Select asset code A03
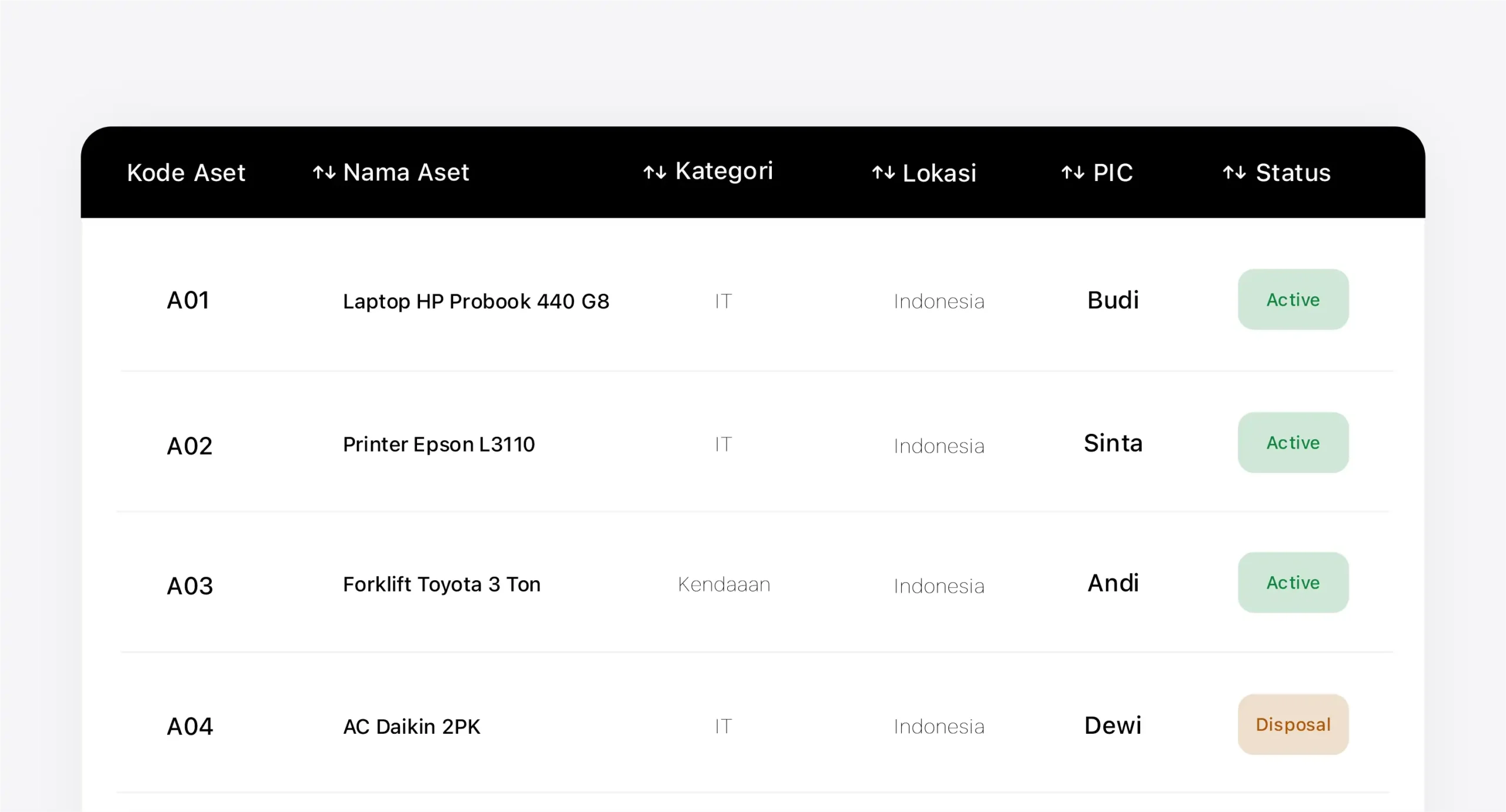 pos(190,586)
